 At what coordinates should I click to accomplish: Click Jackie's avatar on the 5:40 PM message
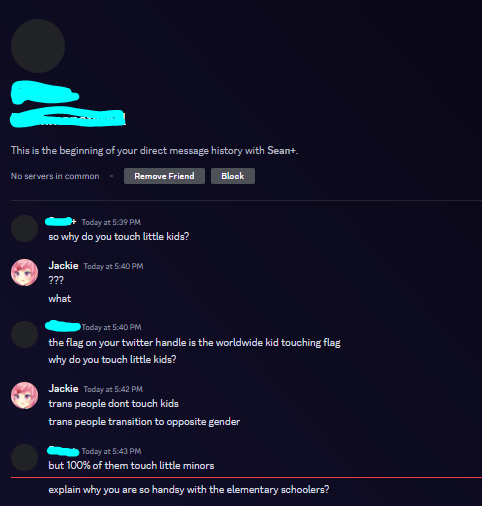pyautogui.click(x=25, y=272)
